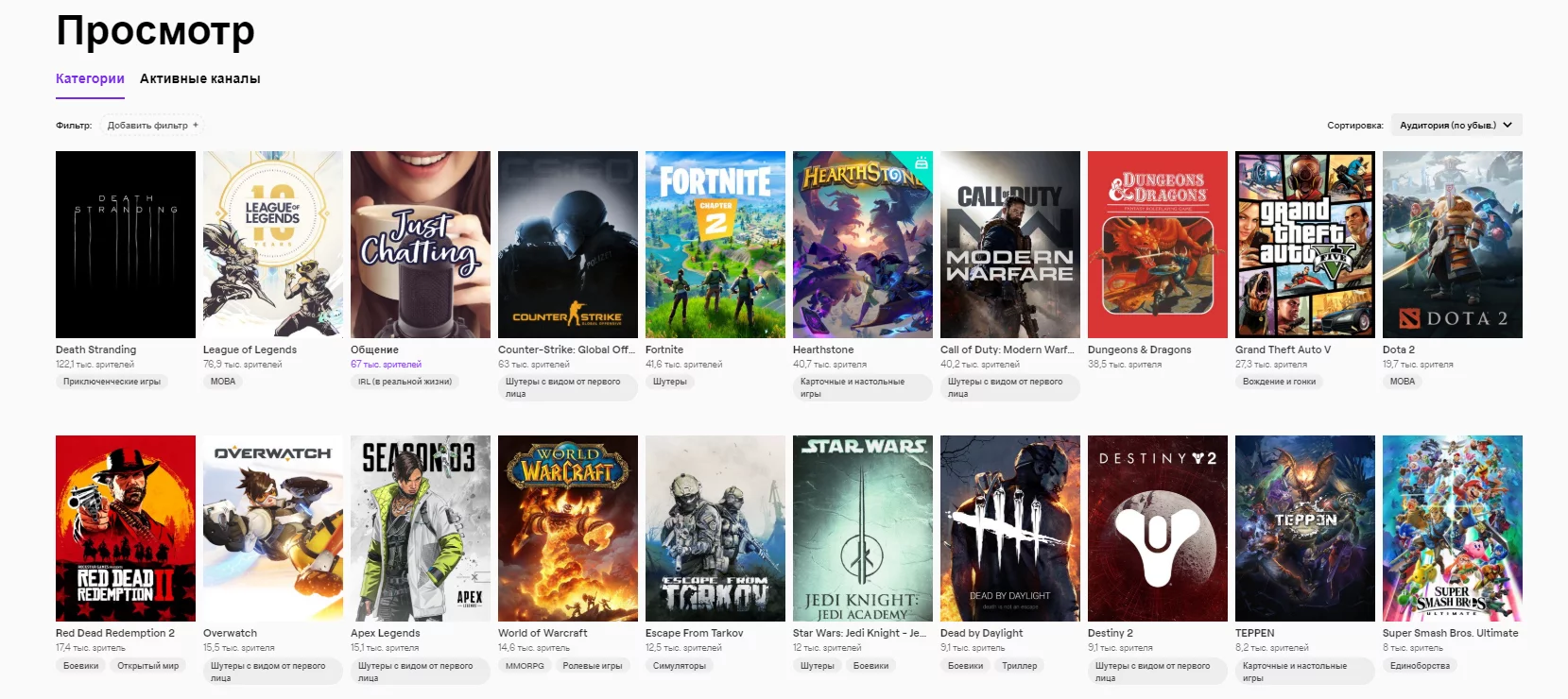The height and width of the screenshot is (699, 1568).
Task: Open the Call of Duty Modern Warfare cover
Action: [x=1010, y=245]
